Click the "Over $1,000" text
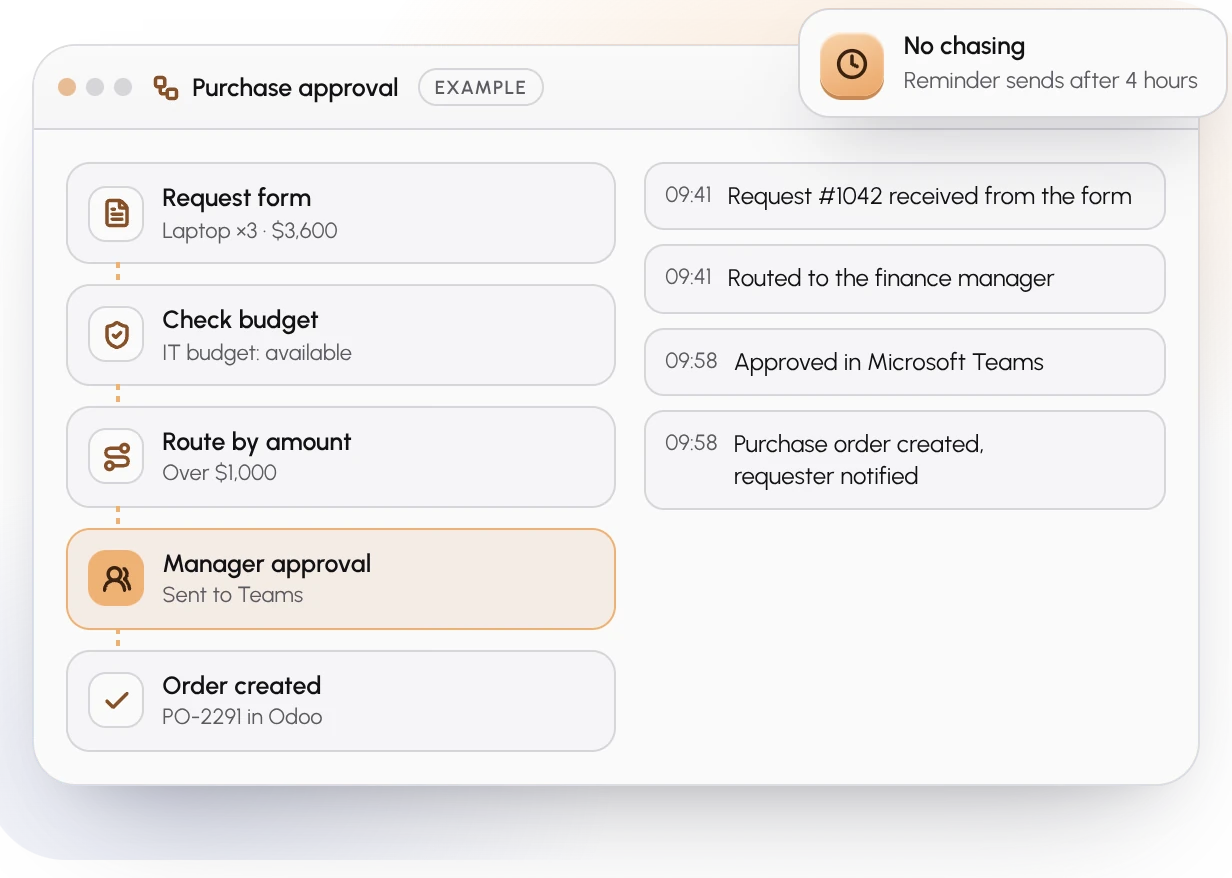Viewport: 1232px width, 878px height. point(220,473)
